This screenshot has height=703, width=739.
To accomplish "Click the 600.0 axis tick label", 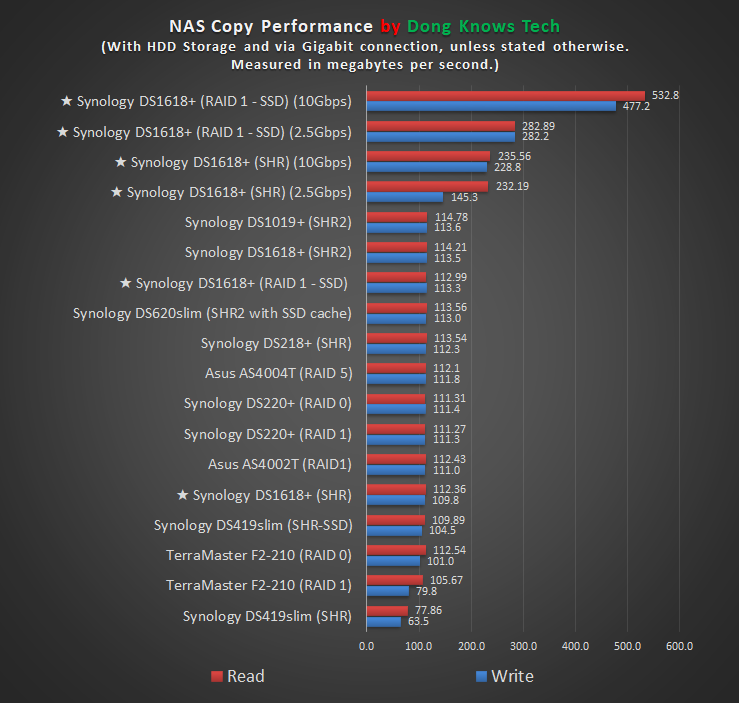I will (x=679, y=646).
